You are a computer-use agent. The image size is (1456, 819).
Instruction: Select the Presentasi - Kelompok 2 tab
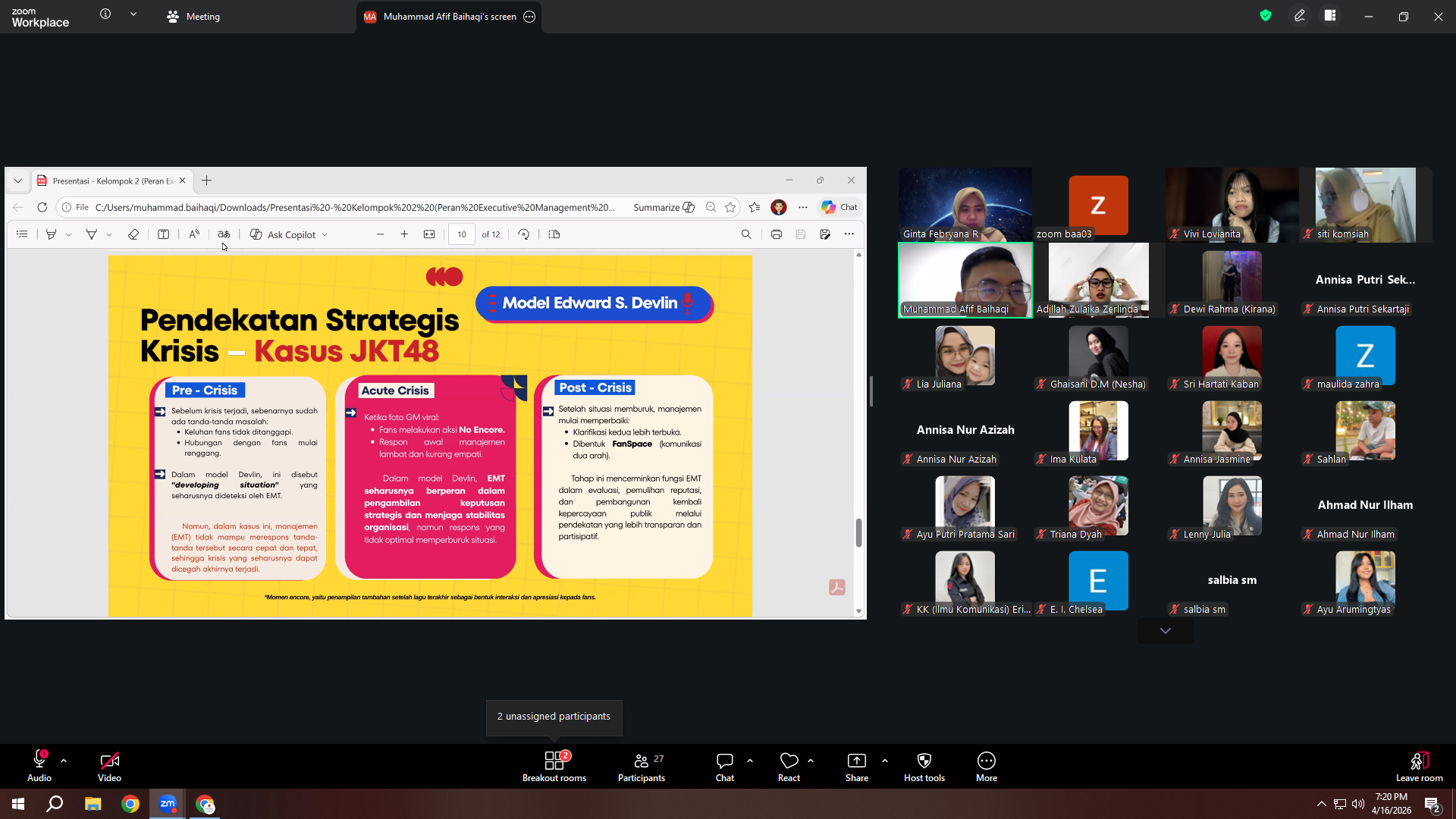point(112,180)
